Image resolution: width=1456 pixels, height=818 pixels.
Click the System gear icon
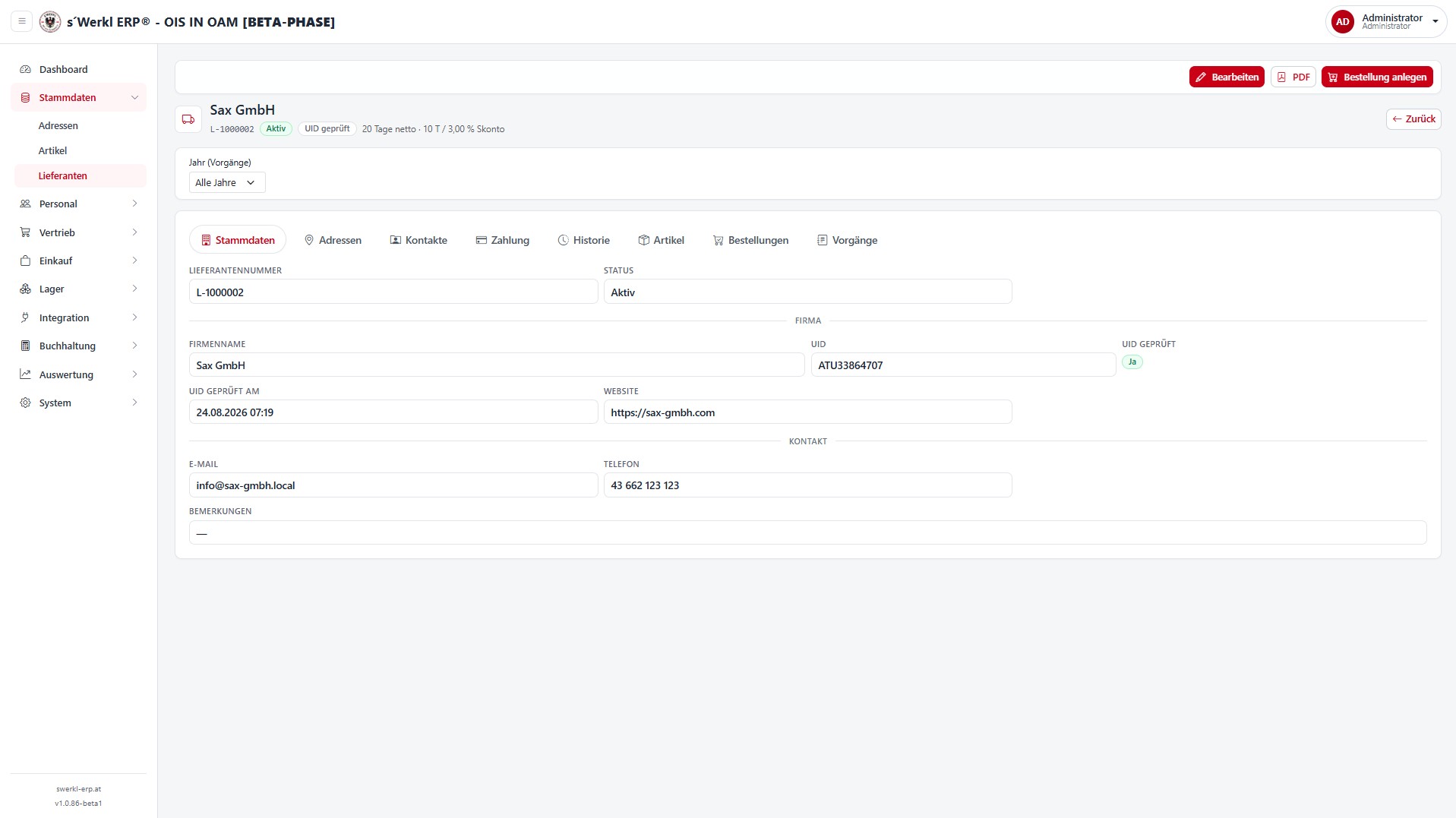click(x=25, y=403)
